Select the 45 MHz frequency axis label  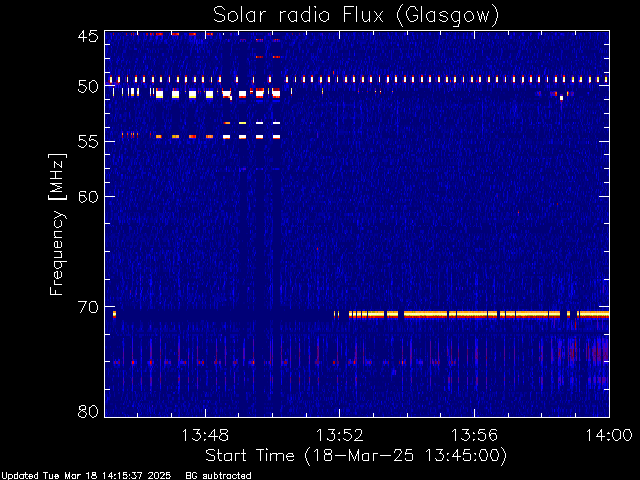(88, 36)
